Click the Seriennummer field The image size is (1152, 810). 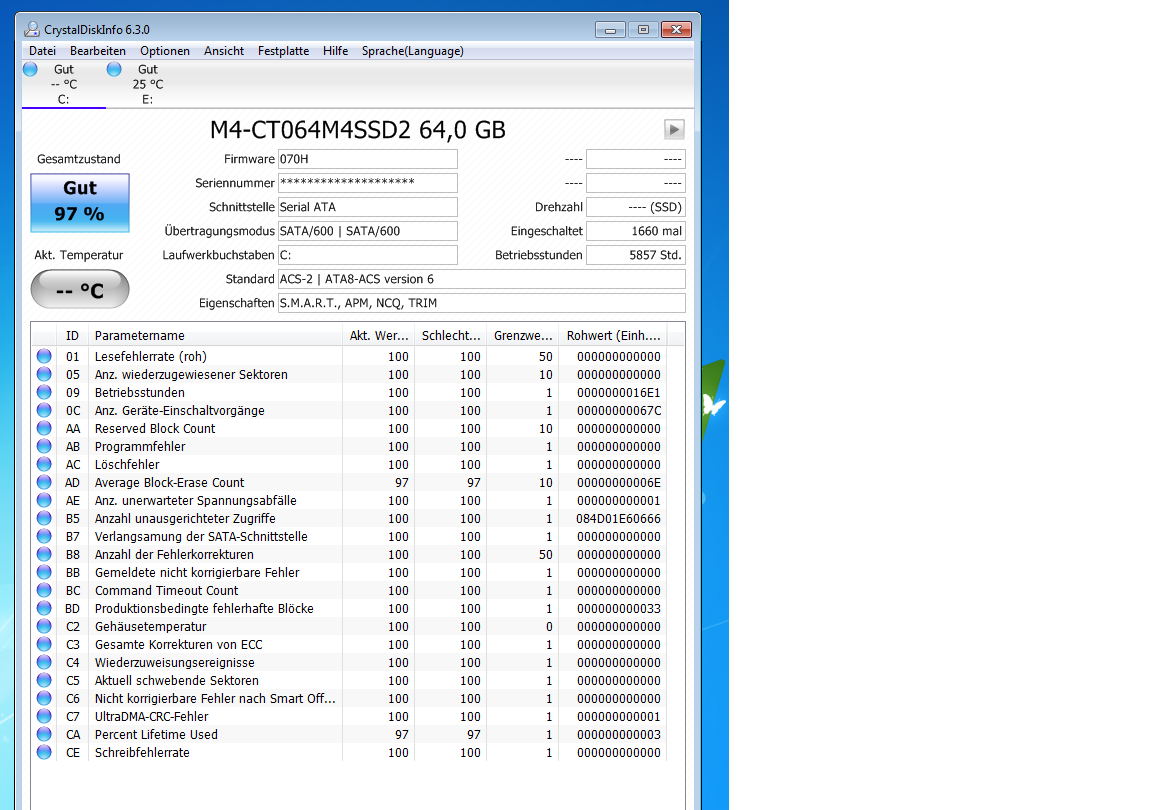[x=367, y=183]
